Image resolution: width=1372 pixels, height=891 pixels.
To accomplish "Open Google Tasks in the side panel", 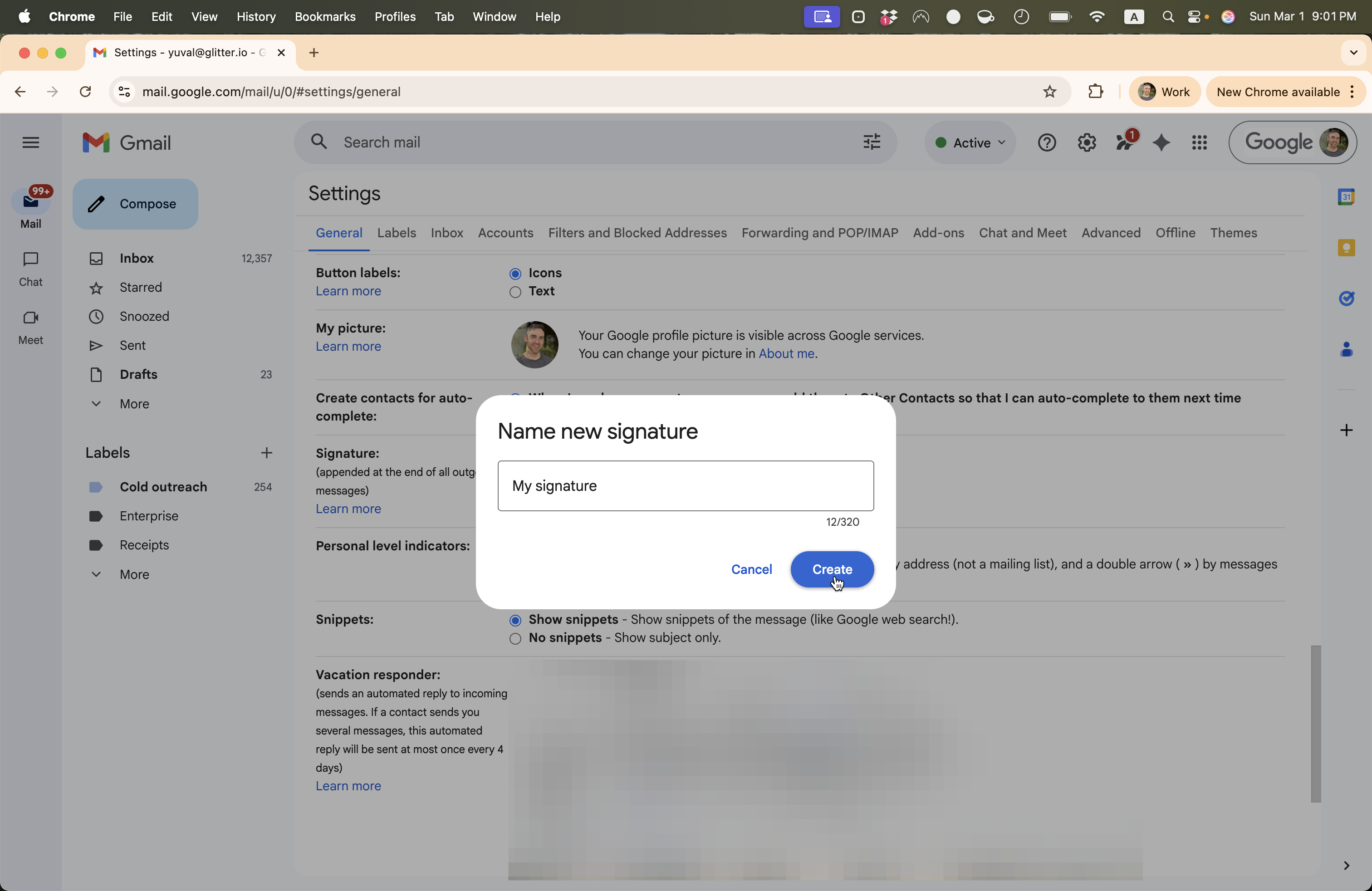I will [1347, 298].
